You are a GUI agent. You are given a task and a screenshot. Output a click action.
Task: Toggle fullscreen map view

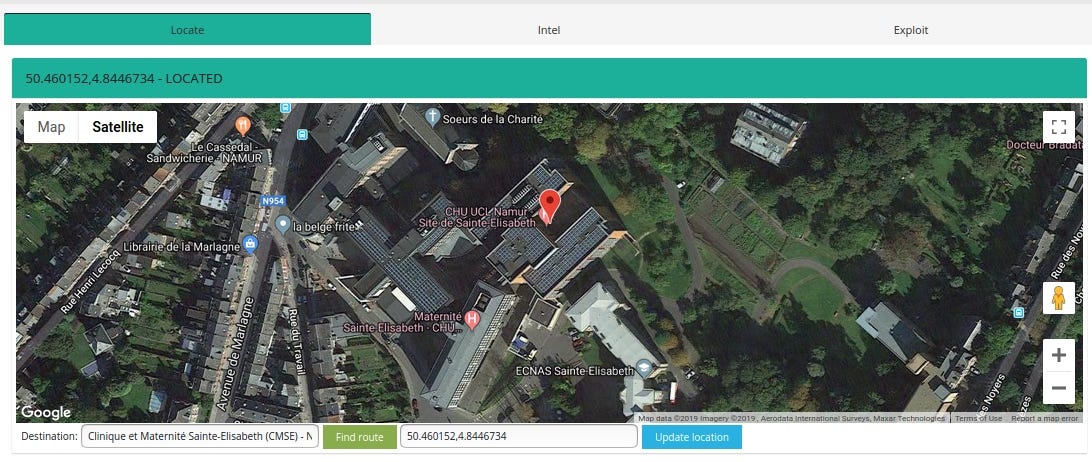1059,127
